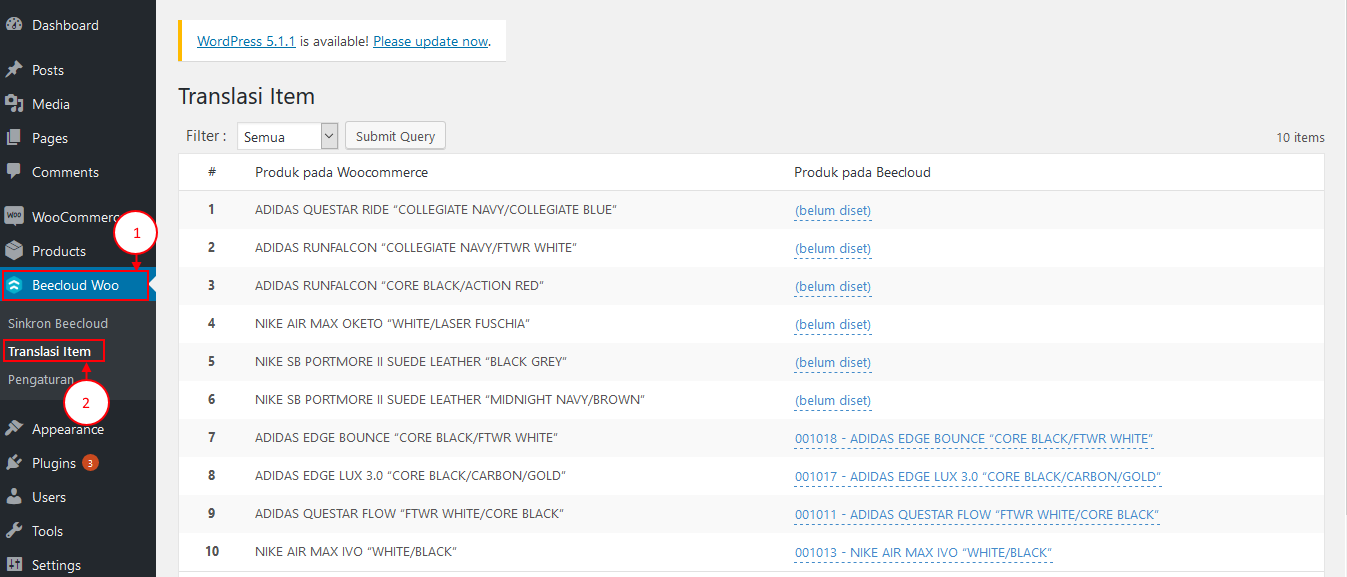The height and width of the screenshot is (577, 1347).
Task: Click the Submit Query button
Action: coord(396,136)
